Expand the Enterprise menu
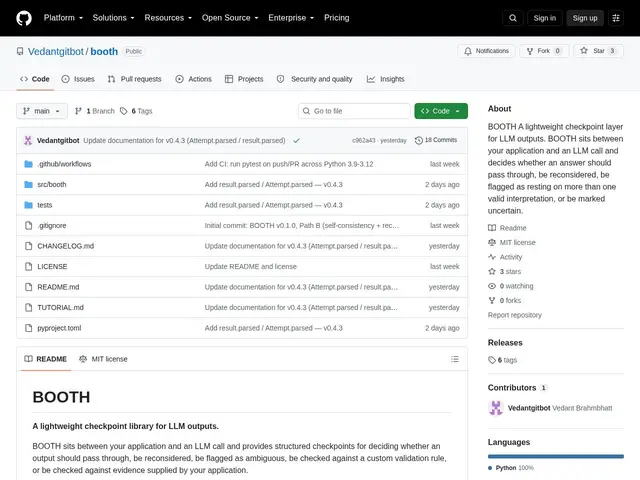Screen dimensions: 640x480 [x=291, y=18]
